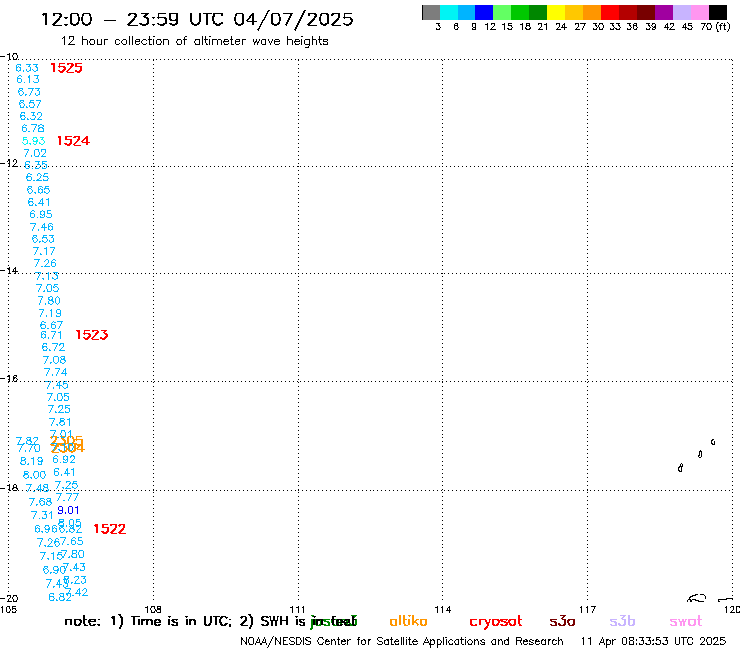Screen dimensions: 740x650
Task: Click the altika satellite legend label
Action: (x=408, y=621)
